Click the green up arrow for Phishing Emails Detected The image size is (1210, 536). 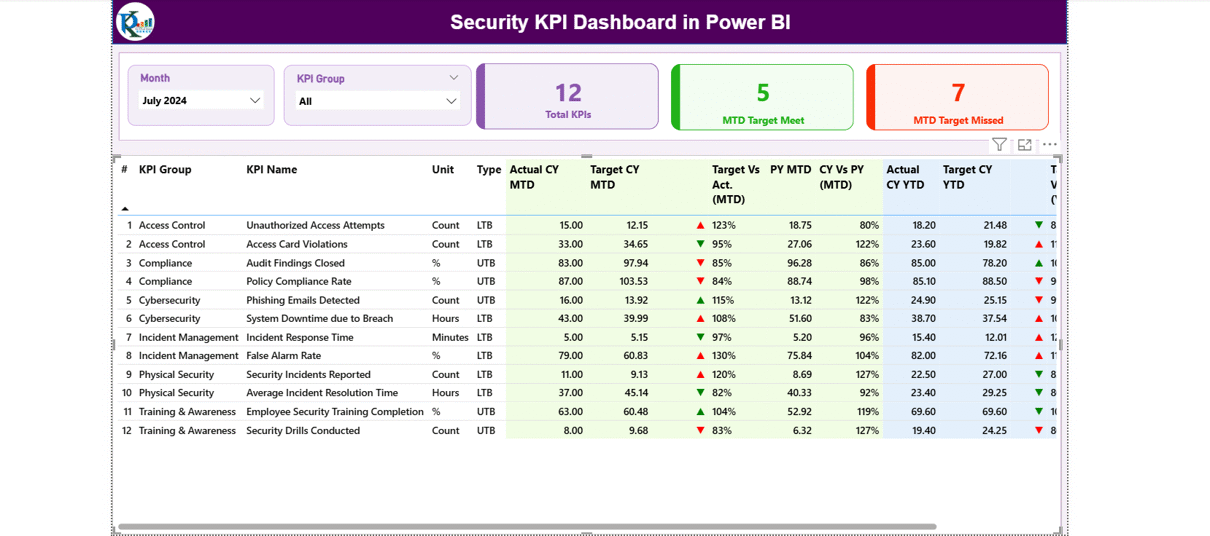(700, 300)
